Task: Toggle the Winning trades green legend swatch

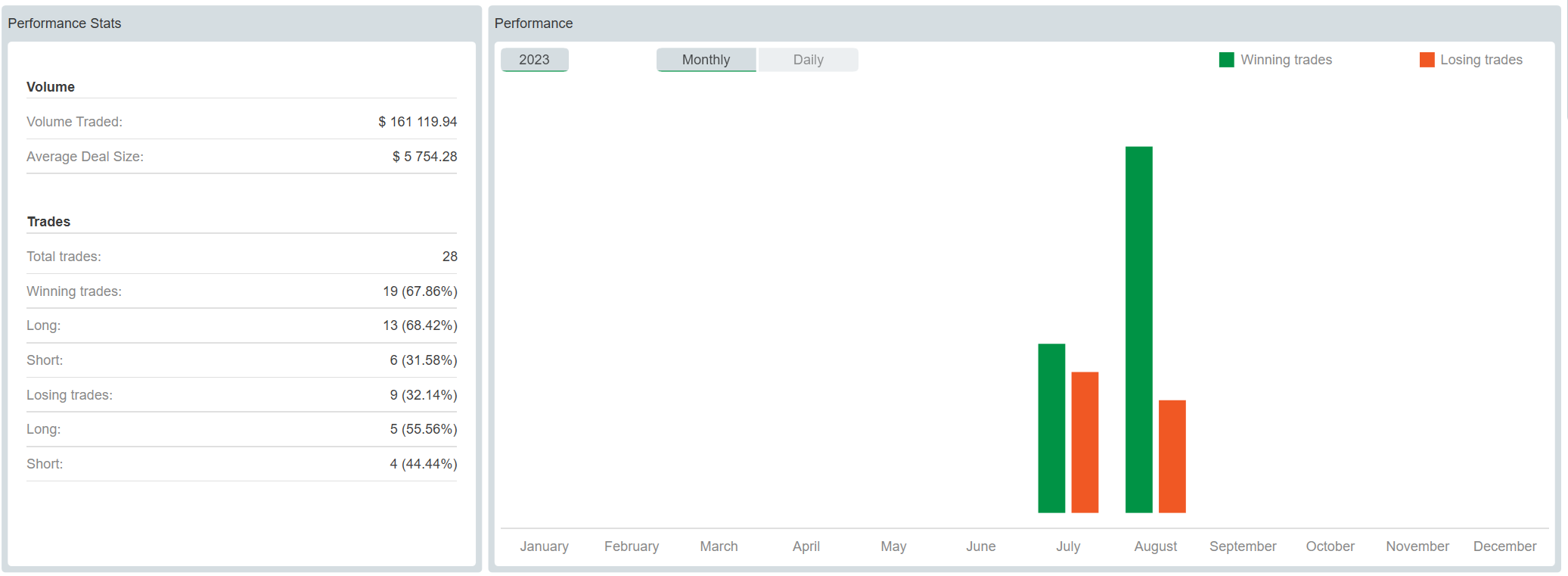Action: (1226, 60)
